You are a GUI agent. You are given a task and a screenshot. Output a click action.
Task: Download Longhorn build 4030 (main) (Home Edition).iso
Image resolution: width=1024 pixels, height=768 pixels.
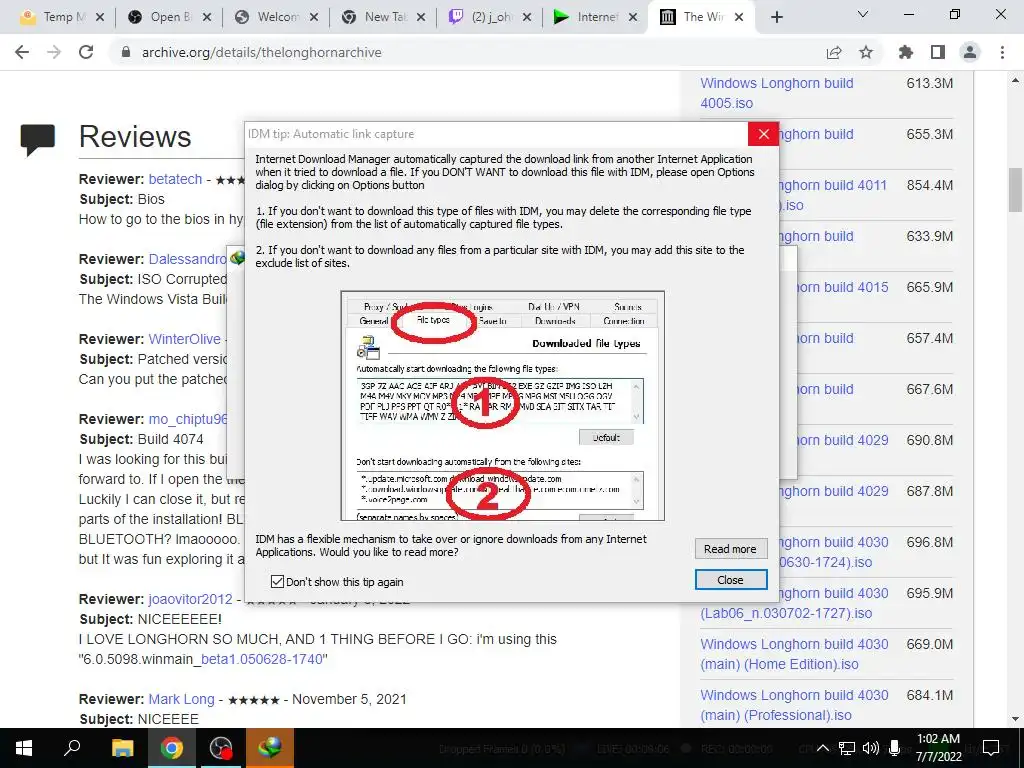click(x=794, y=654)
